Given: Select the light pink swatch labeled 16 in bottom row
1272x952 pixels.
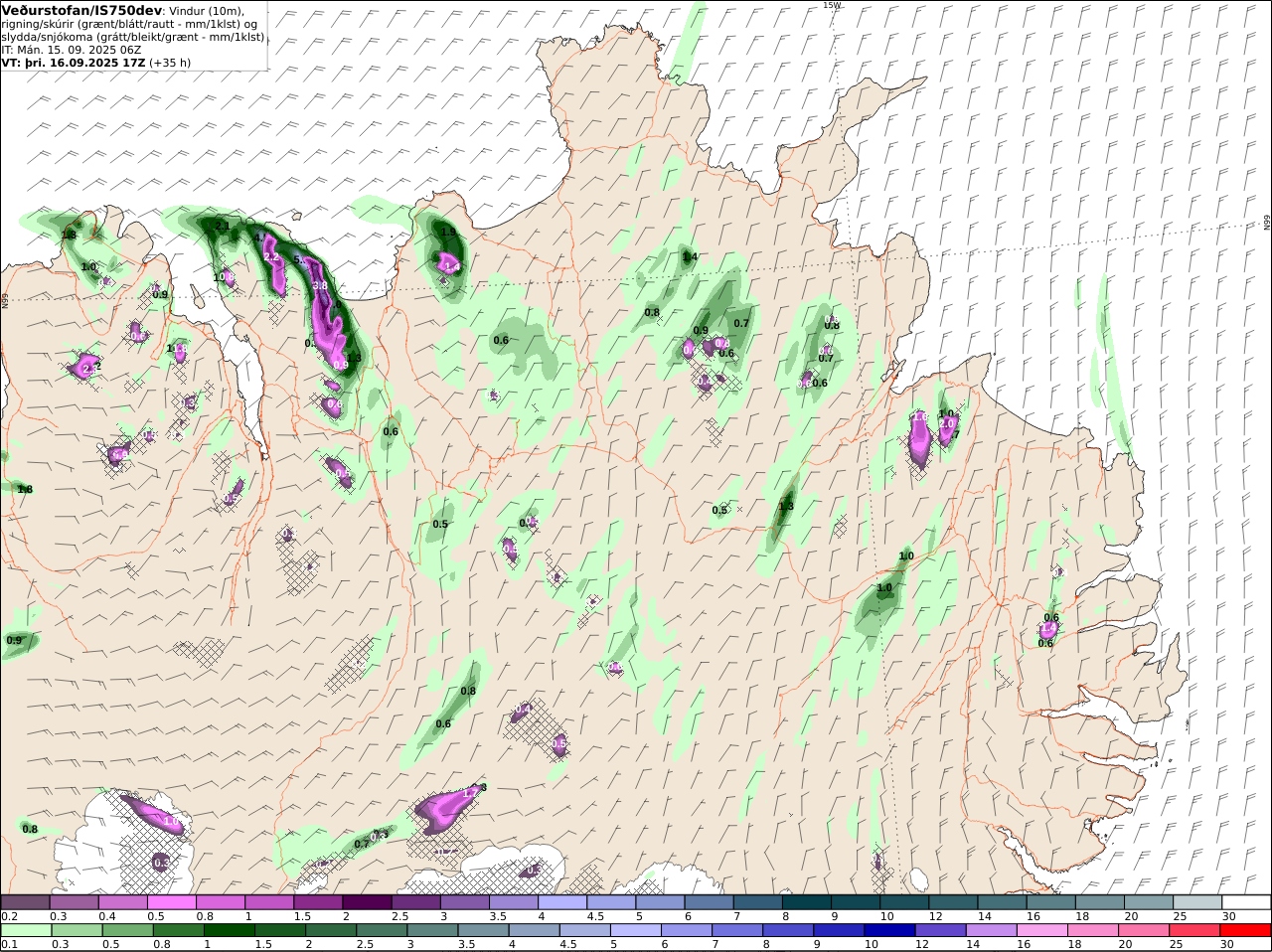Looking at the screenshot, I should (x=1042, y=931).
